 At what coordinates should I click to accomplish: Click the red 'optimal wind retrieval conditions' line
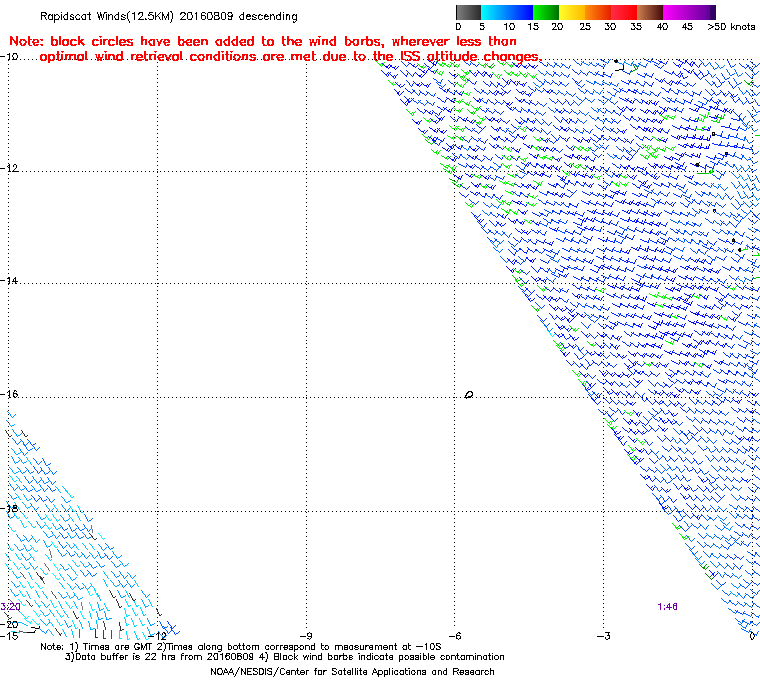pyautogui.click(x=290, y=57)
